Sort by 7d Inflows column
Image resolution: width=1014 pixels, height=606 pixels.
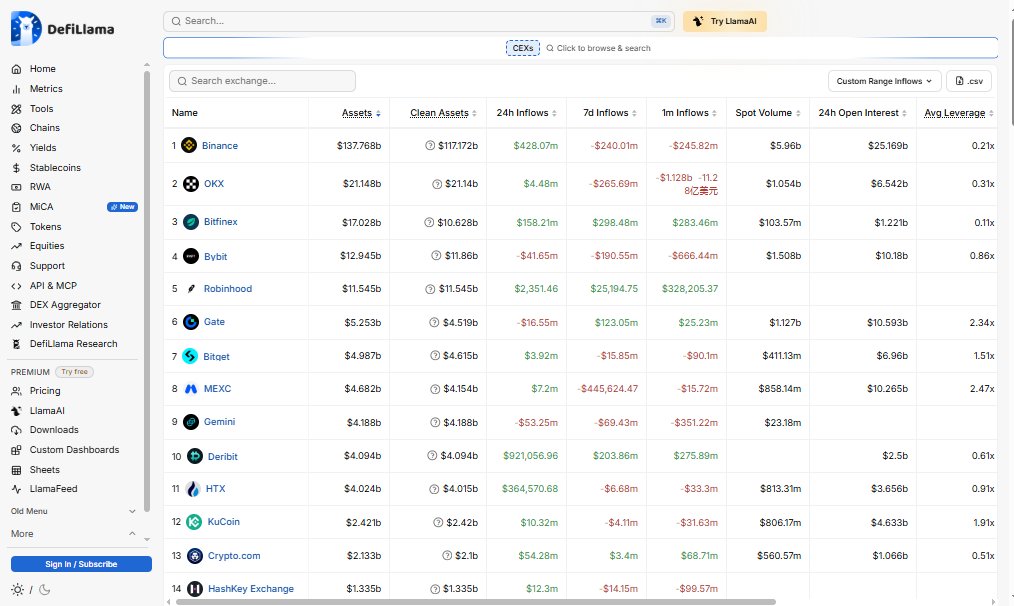[x=609, y=113]
